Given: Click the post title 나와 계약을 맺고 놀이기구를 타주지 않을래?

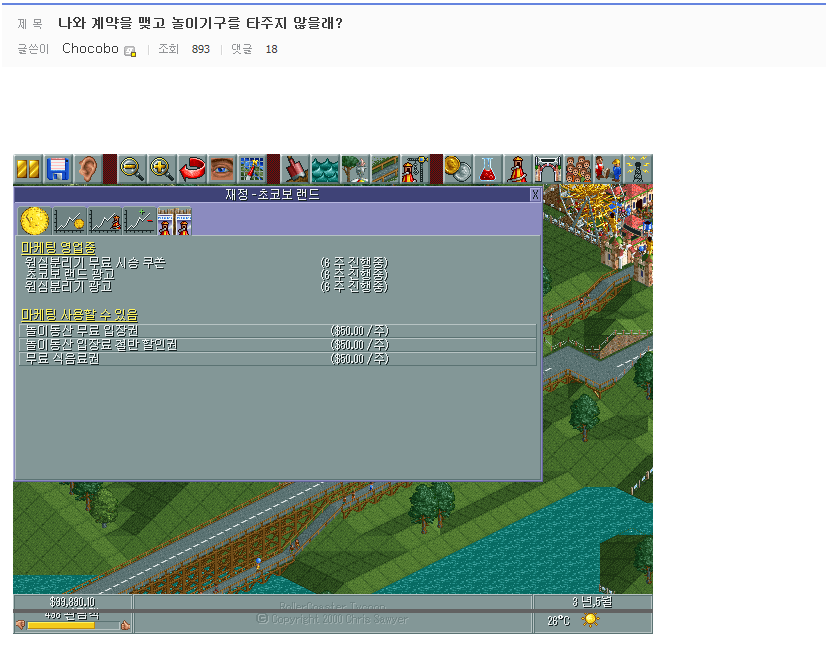Looking at the screenshot, I should coord(200,23).
